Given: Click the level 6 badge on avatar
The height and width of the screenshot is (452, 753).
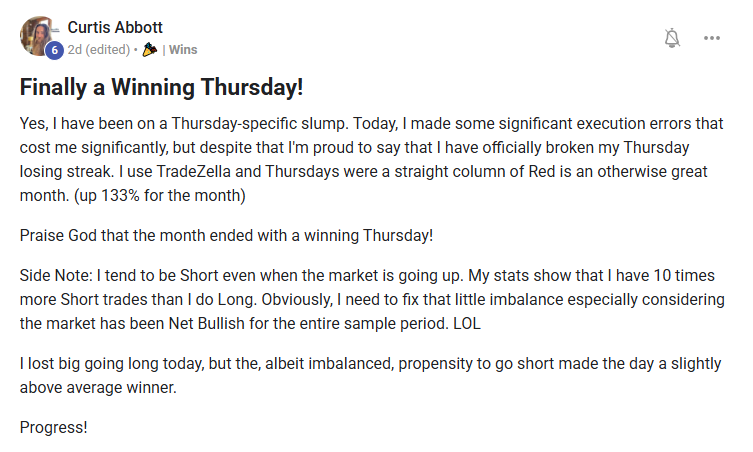Looking at the screenshot, I should tap(54, 50).
